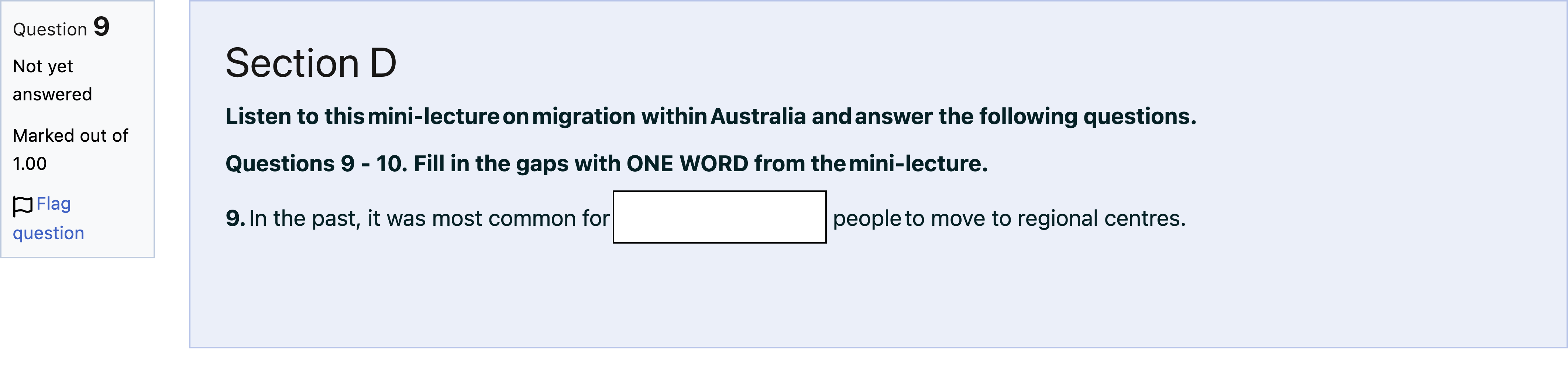This screenshot has width=1568, height=372.
Task: Click the word 'Australia' in the instructions
Action: (x=759, y=116)
